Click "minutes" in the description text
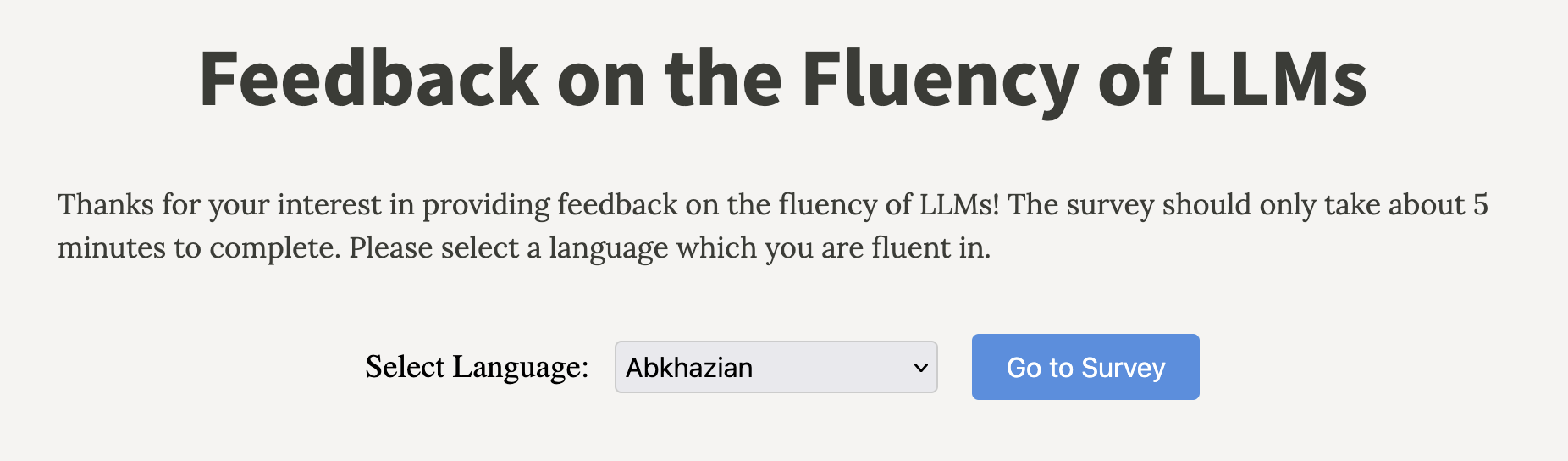The width and height of the screenshot is (1568, 461). coord(112,247)
